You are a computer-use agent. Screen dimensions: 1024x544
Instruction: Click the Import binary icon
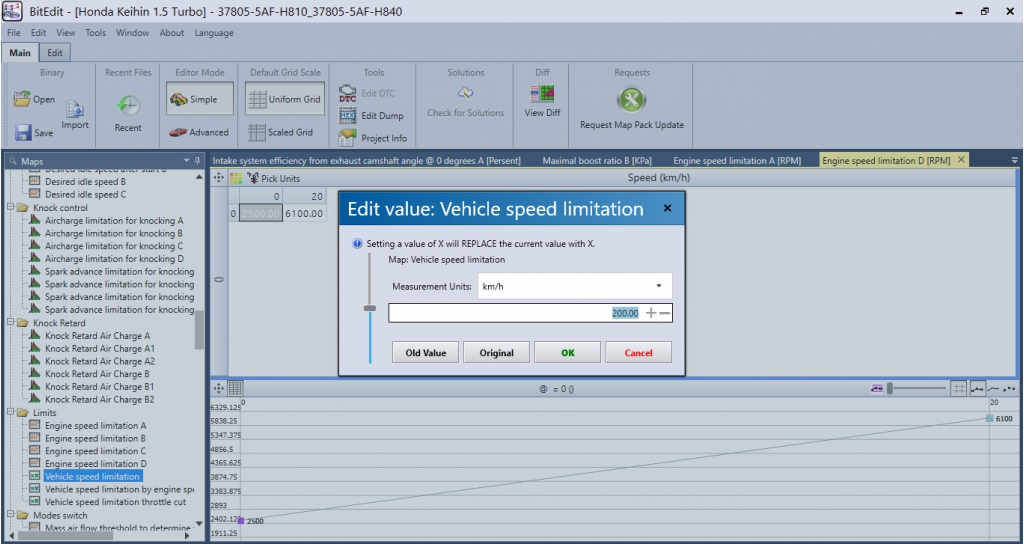[74, 108]
